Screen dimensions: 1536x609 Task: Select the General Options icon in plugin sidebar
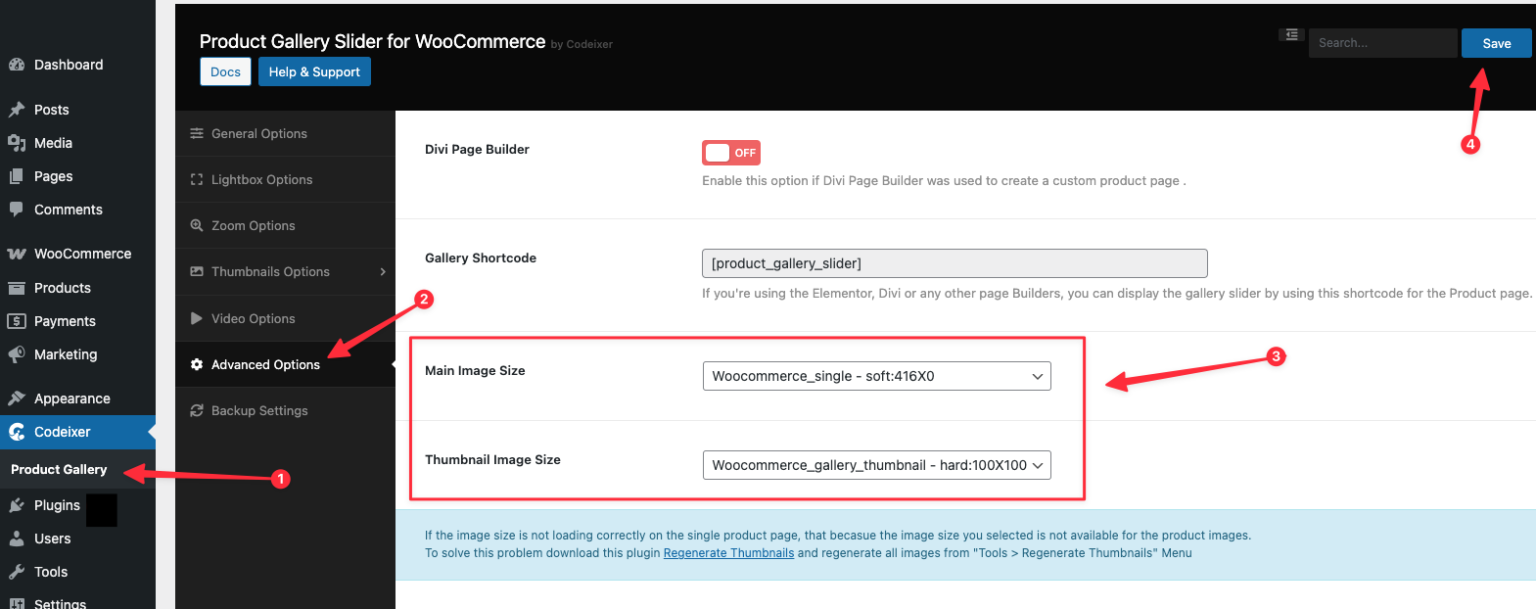pyautogui.click(x=196, y=133)
